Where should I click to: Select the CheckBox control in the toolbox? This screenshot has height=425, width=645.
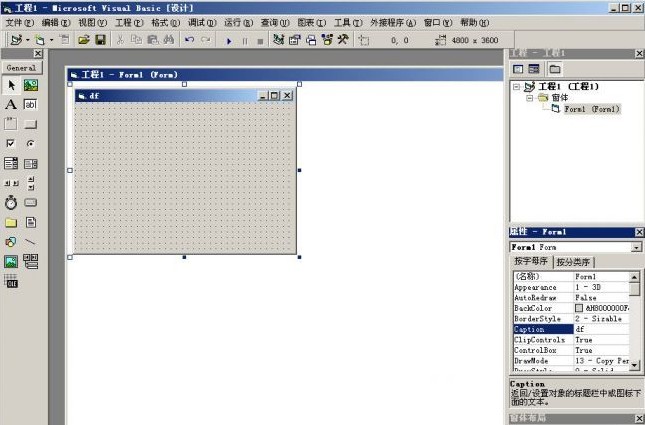pos(11,143)
